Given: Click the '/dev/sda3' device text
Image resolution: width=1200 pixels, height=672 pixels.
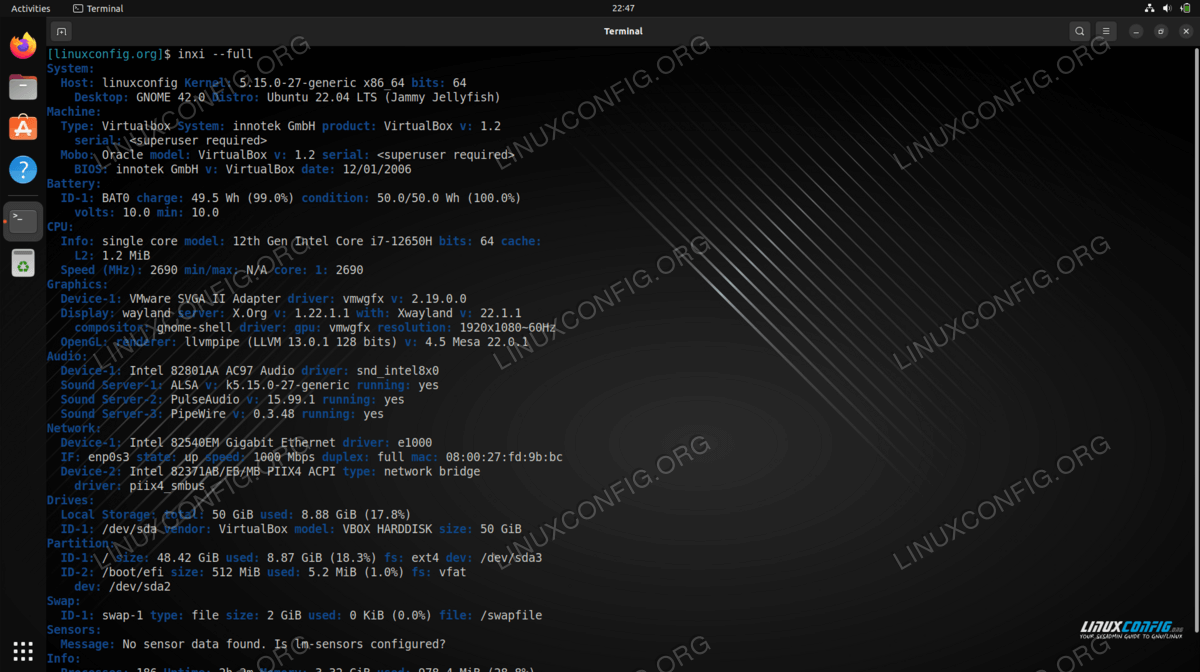Looking at the screenshot, I should tap(511, 557).
